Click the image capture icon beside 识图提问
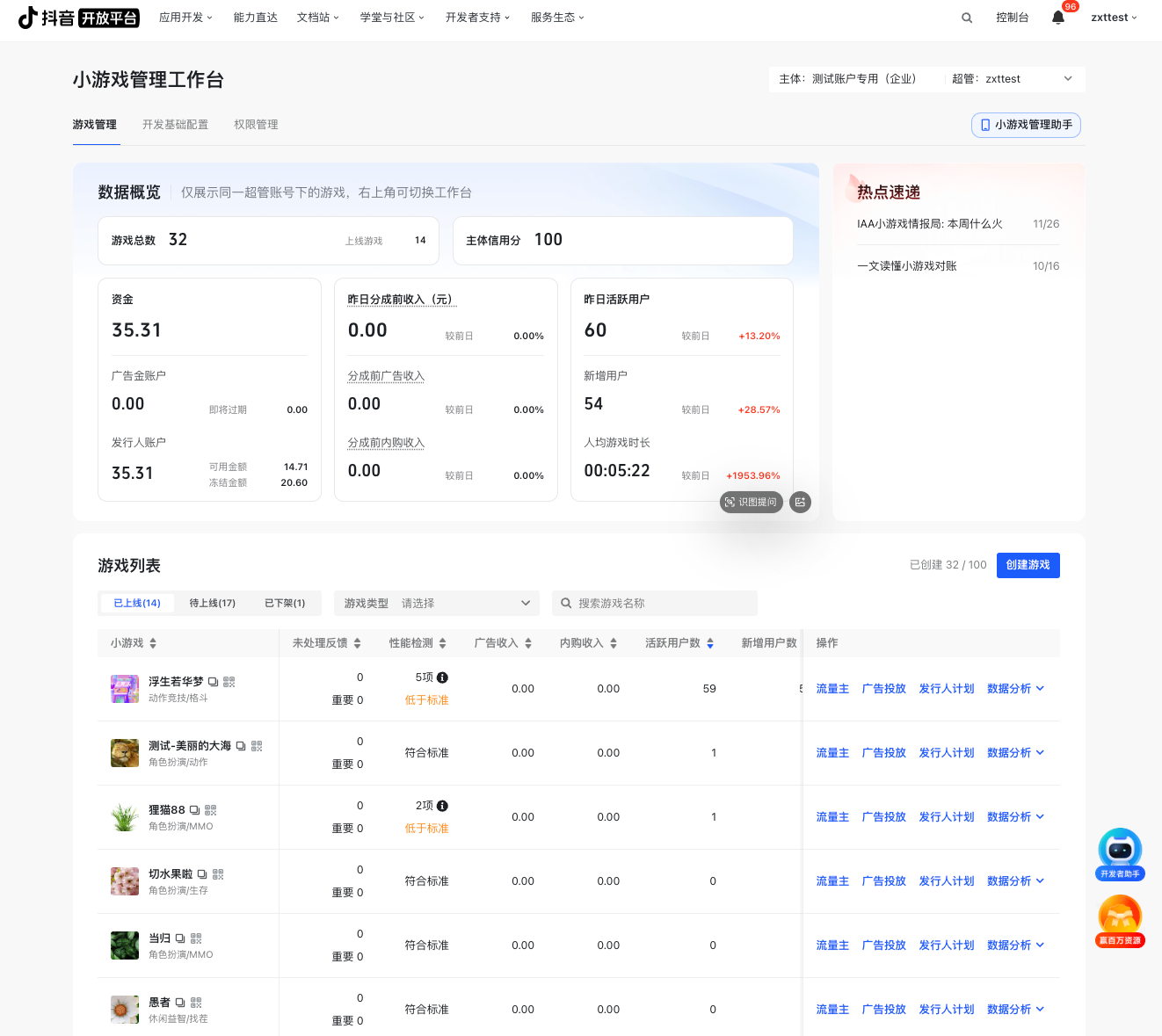The height and width of the screenshot is (1036, 1162). point(800,502)
